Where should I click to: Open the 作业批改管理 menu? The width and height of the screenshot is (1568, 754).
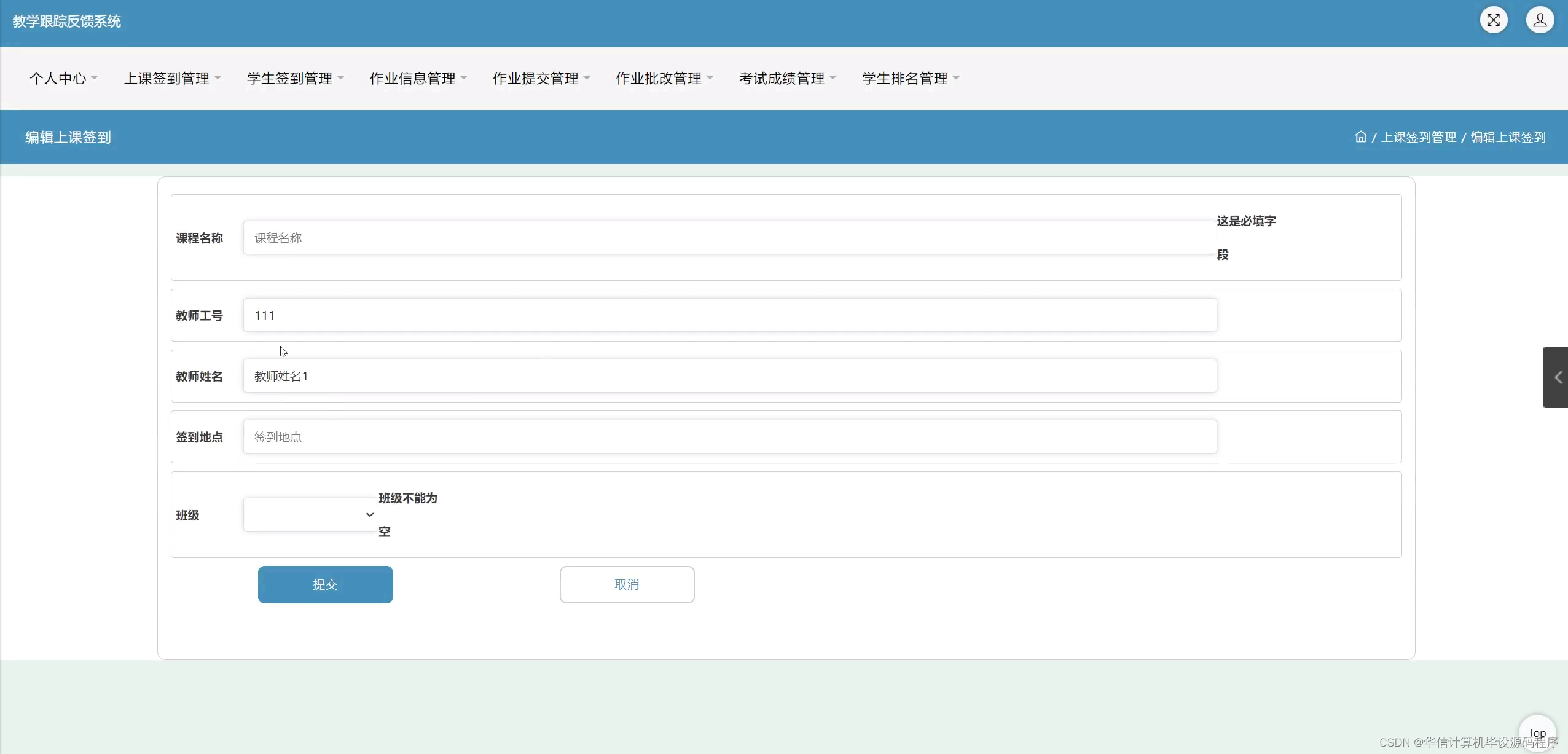pyautogui.click(x=664, y=79)
